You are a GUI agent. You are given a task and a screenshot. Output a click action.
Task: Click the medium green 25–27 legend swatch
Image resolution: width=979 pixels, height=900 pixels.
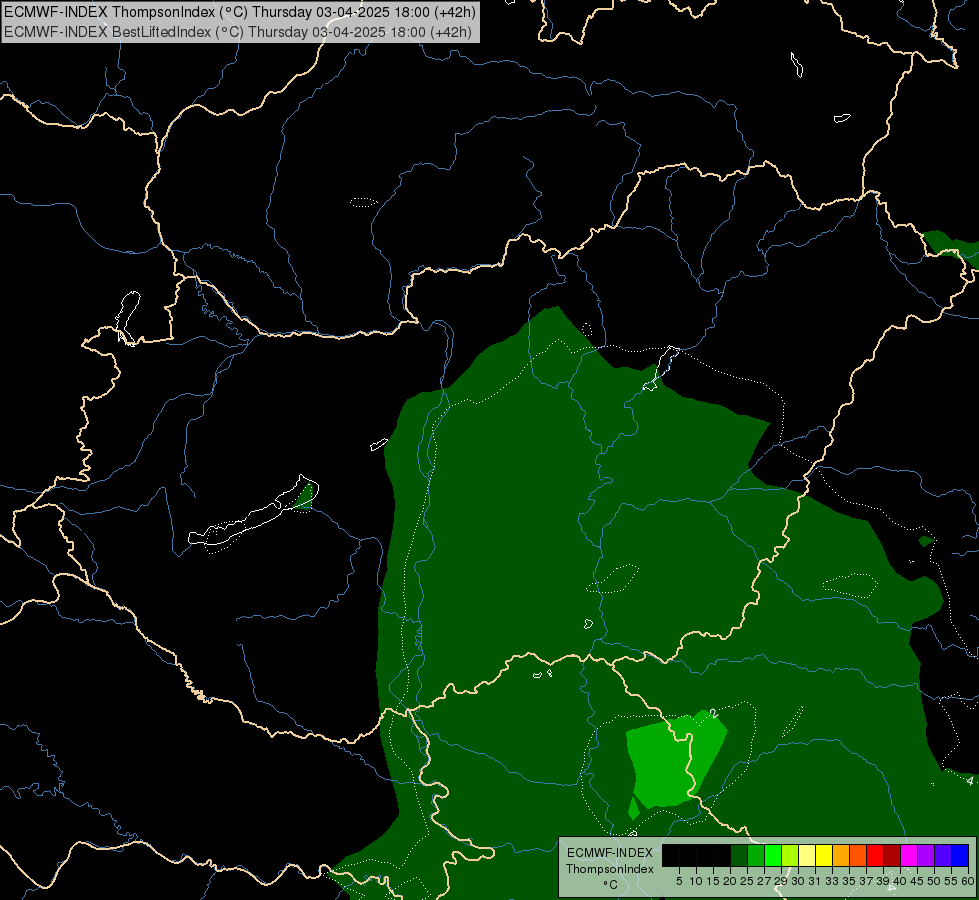tap(756, 855)
